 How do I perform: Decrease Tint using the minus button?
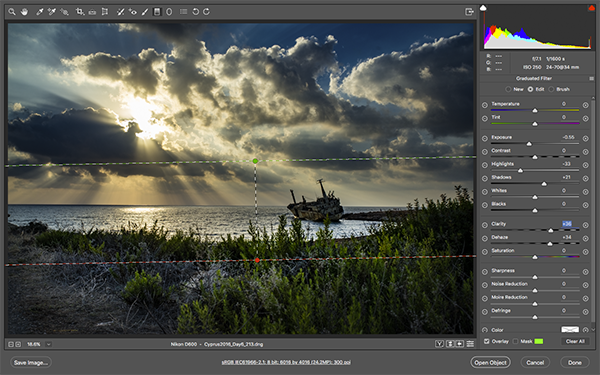pyautogui.click(x=485, y=119)
